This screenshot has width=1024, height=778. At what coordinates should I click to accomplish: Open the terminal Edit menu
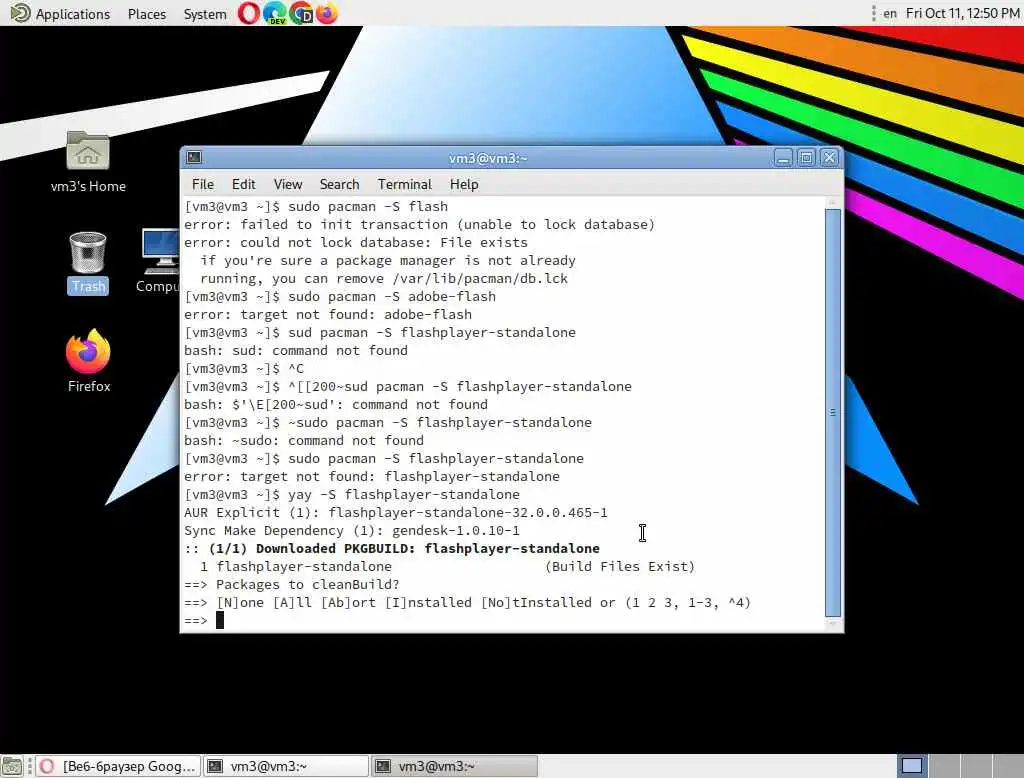244,184
